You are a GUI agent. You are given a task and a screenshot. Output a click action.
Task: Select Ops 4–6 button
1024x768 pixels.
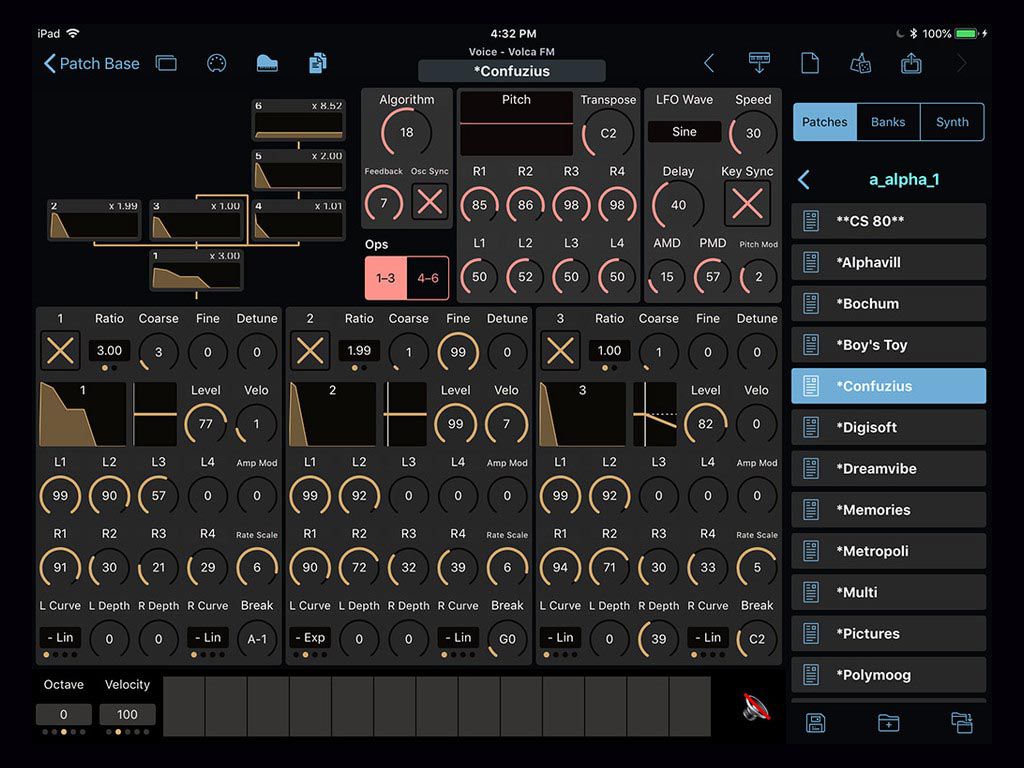tap(428, 278)
